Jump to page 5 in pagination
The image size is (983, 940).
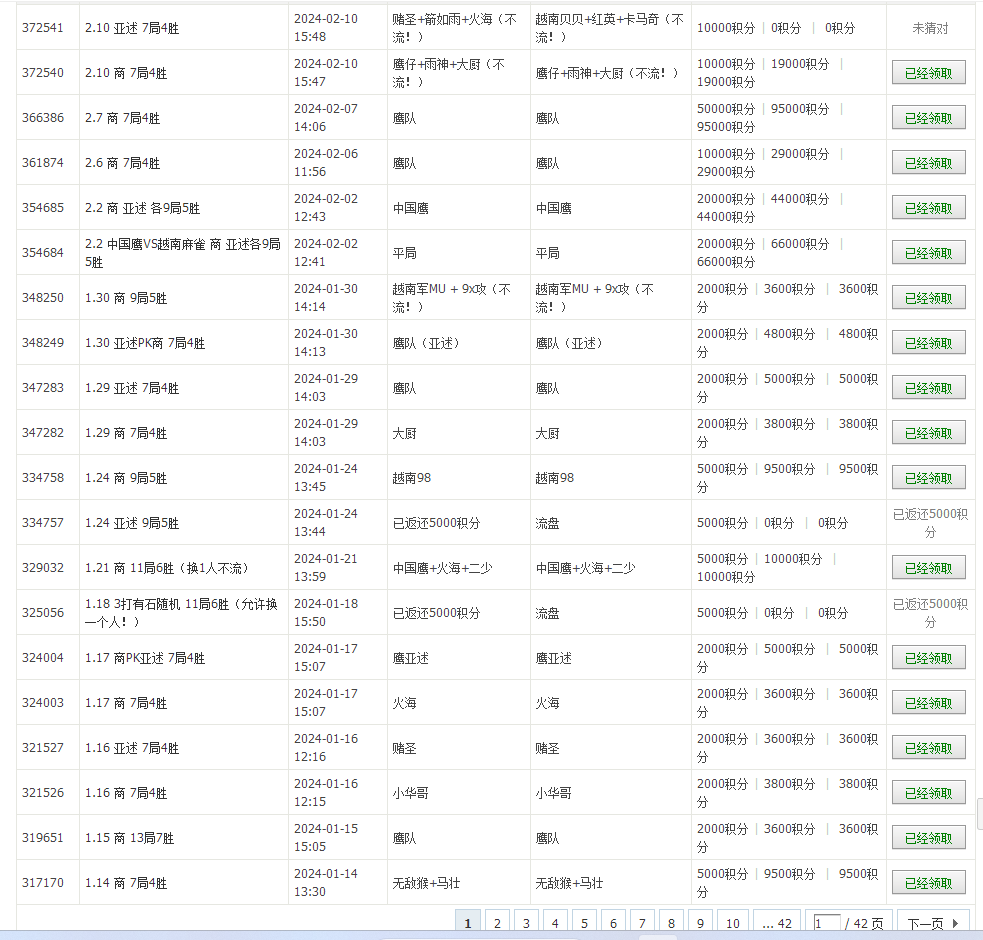coord(584,923)
